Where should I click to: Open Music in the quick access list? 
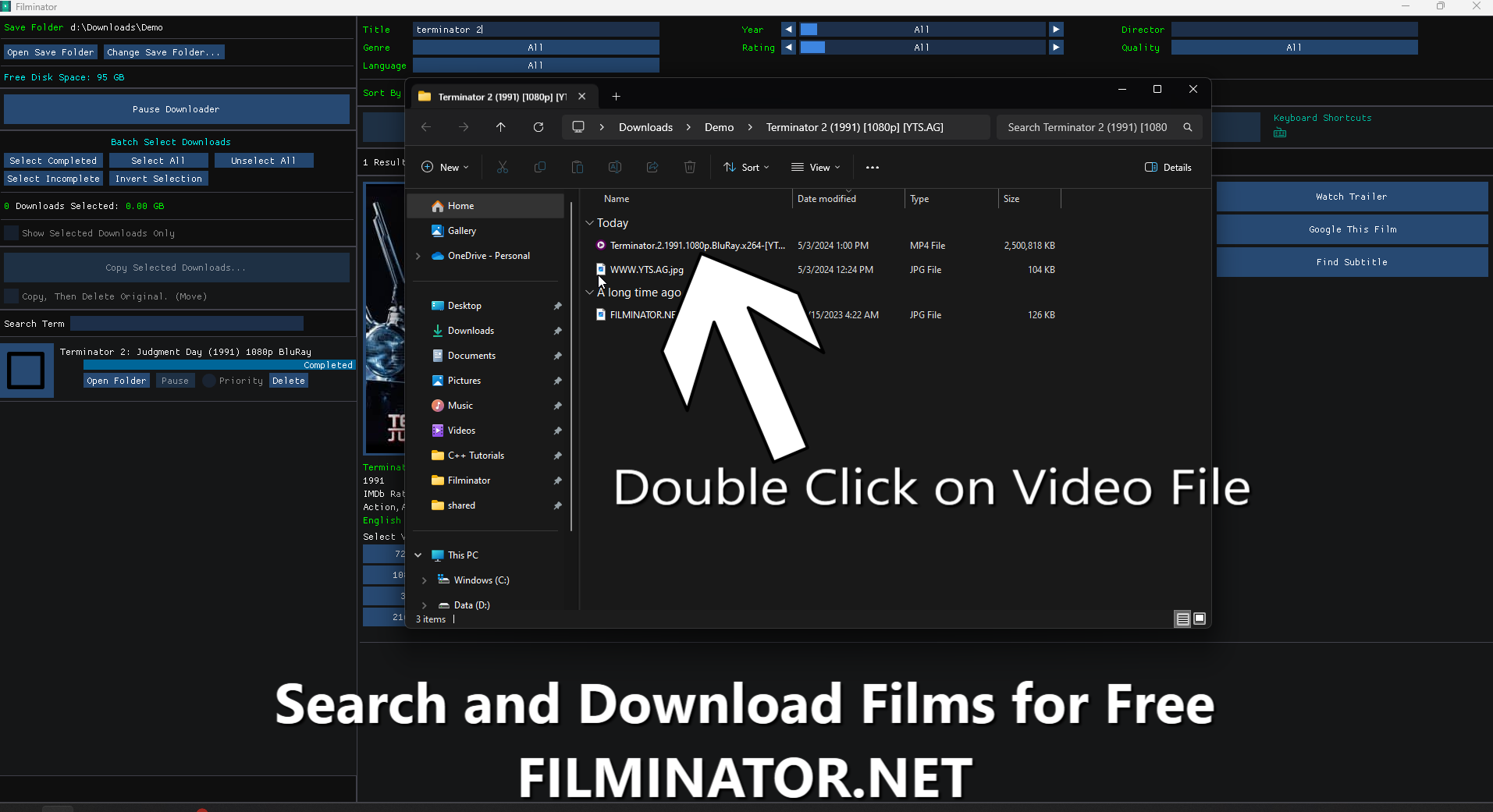click(x=460, y=406)
